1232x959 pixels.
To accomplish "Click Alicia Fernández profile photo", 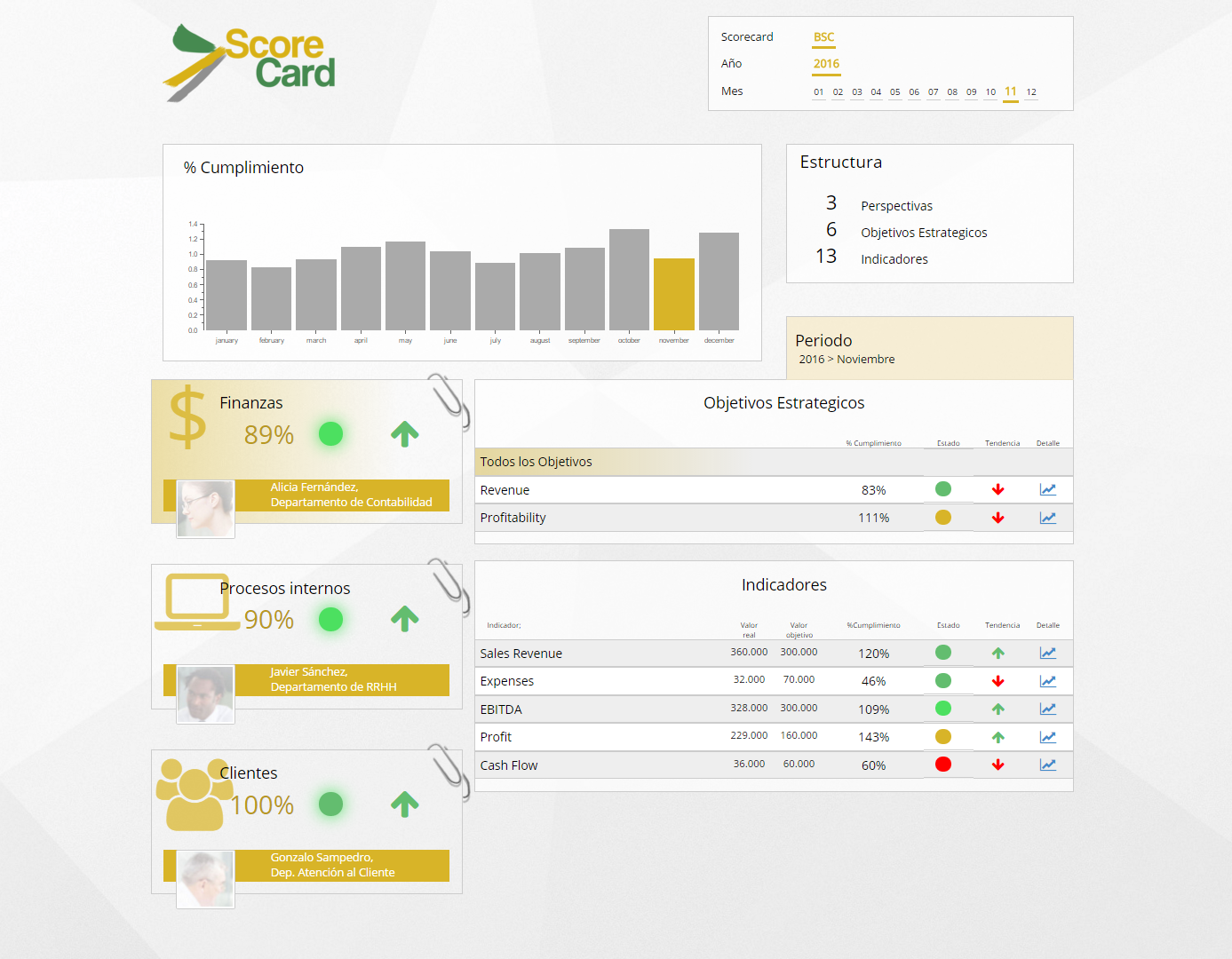I will (205, 509).
